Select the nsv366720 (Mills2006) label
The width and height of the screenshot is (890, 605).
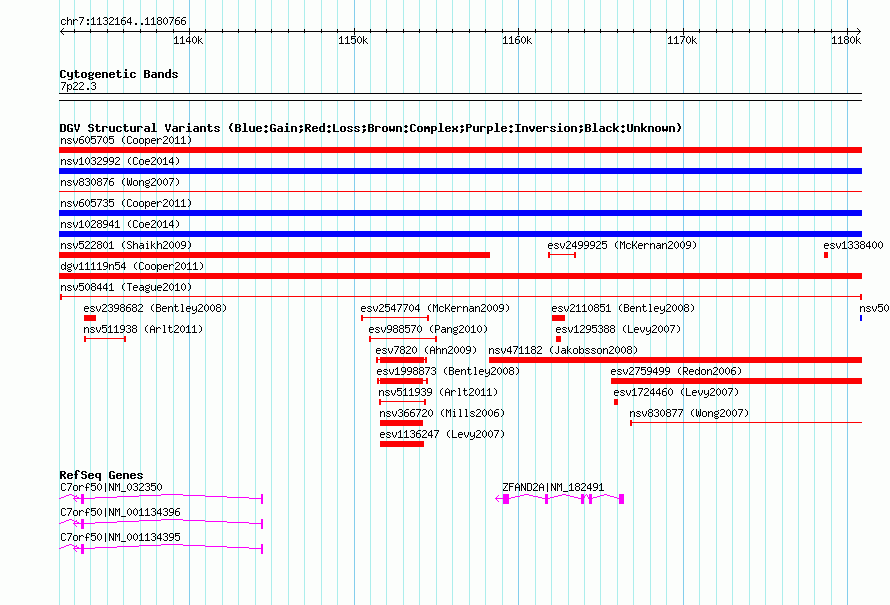coord(442,413)
